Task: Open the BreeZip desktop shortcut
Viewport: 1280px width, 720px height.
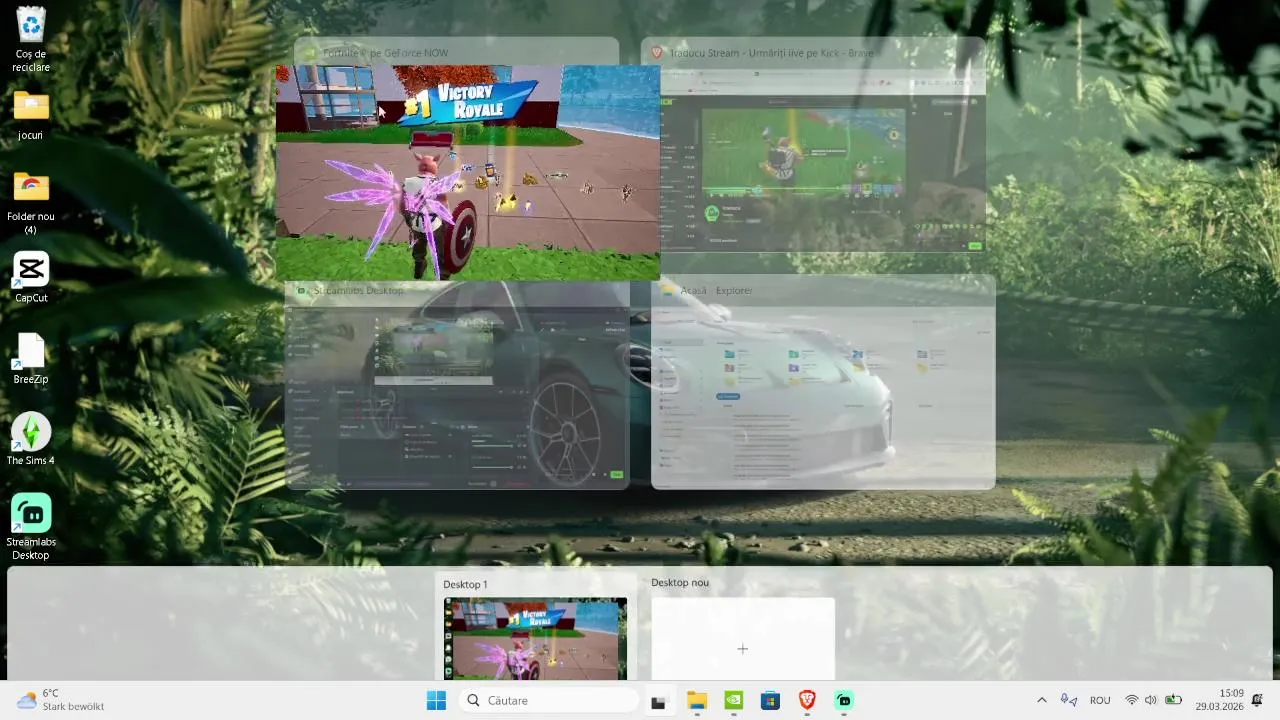Action: point(31,359)
